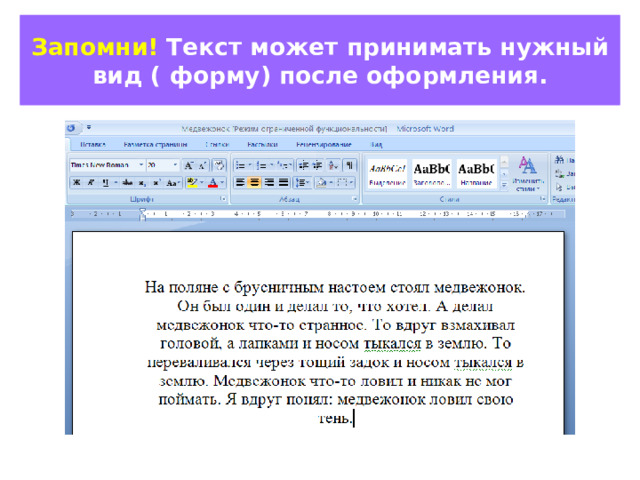Toggle superscript formatting button
Image resolution: width=640 pixels, height=480 pixels.
pos(156,182)
